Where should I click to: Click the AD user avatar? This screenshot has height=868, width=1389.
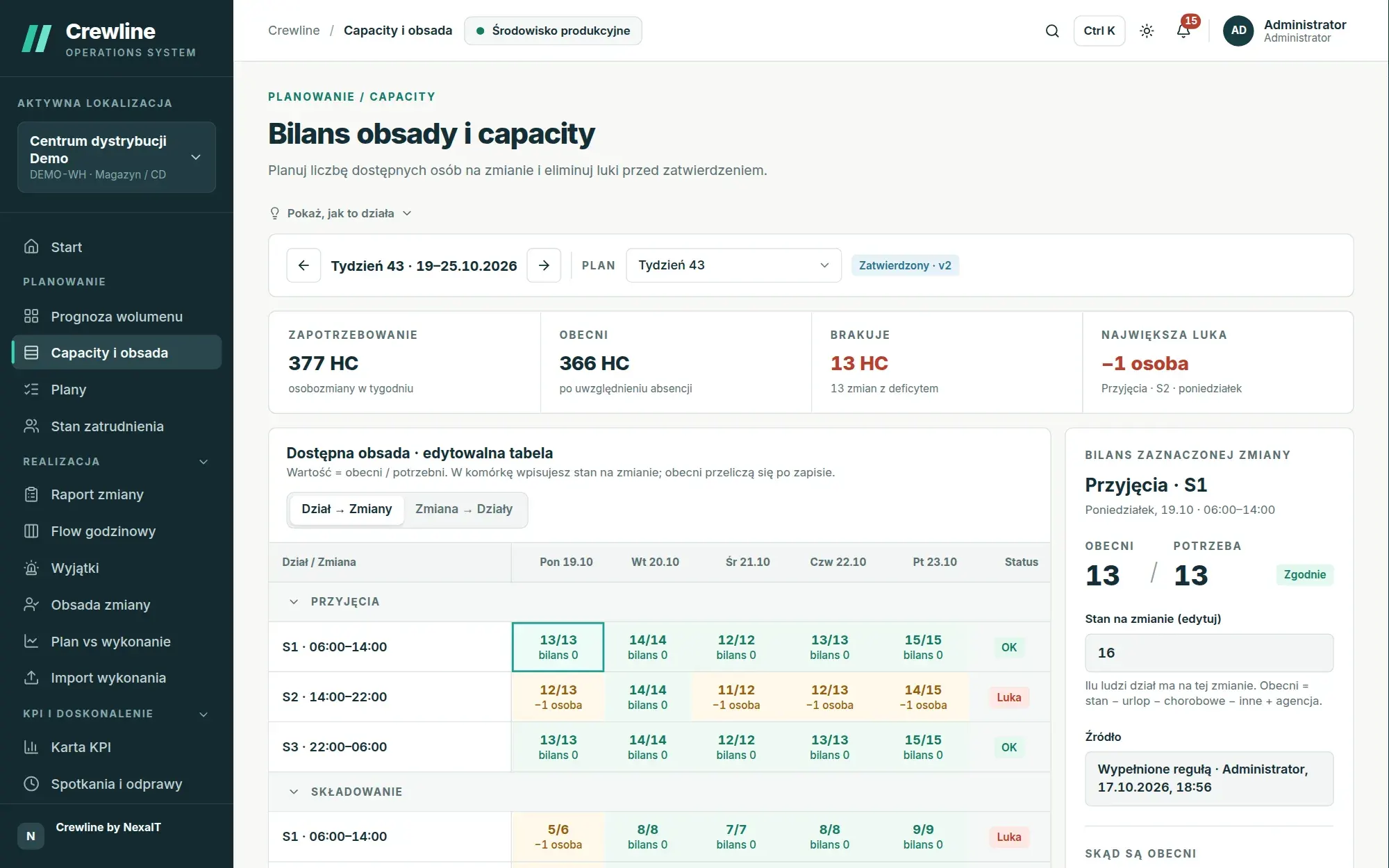[1238, 31]
